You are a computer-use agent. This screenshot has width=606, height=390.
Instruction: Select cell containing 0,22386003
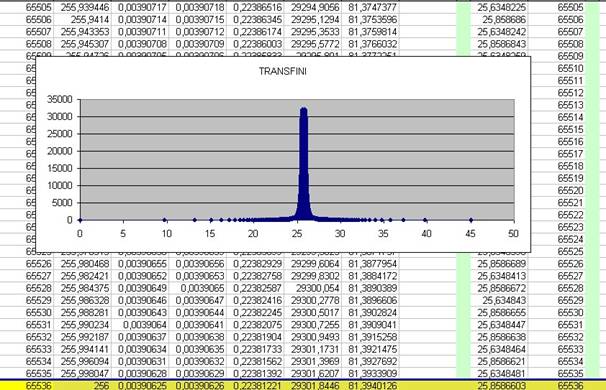255,44
